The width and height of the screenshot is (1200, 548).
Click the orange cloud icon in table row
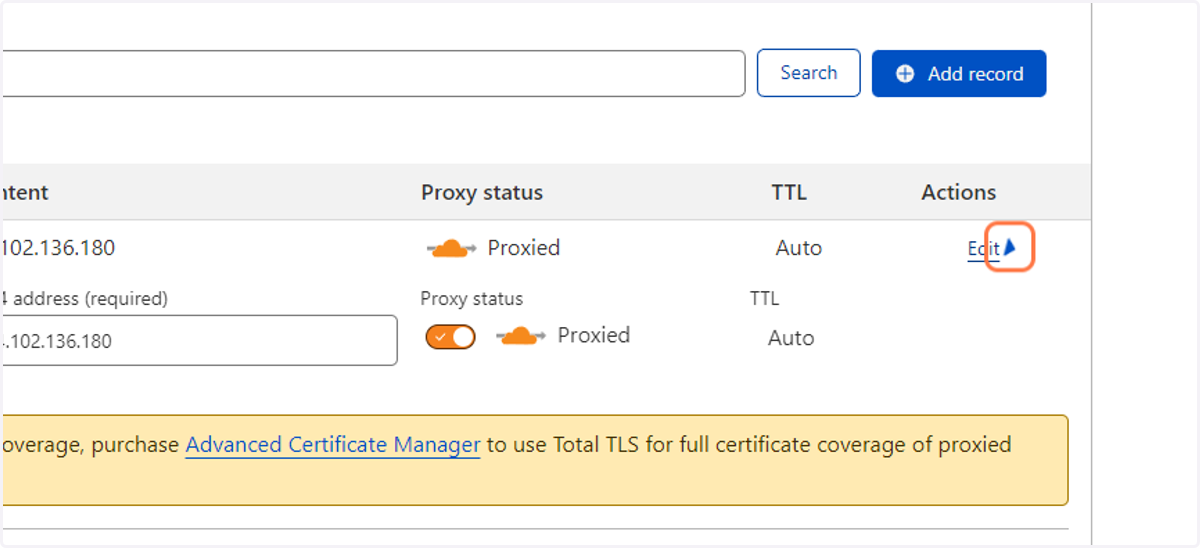tap(451, 249)
